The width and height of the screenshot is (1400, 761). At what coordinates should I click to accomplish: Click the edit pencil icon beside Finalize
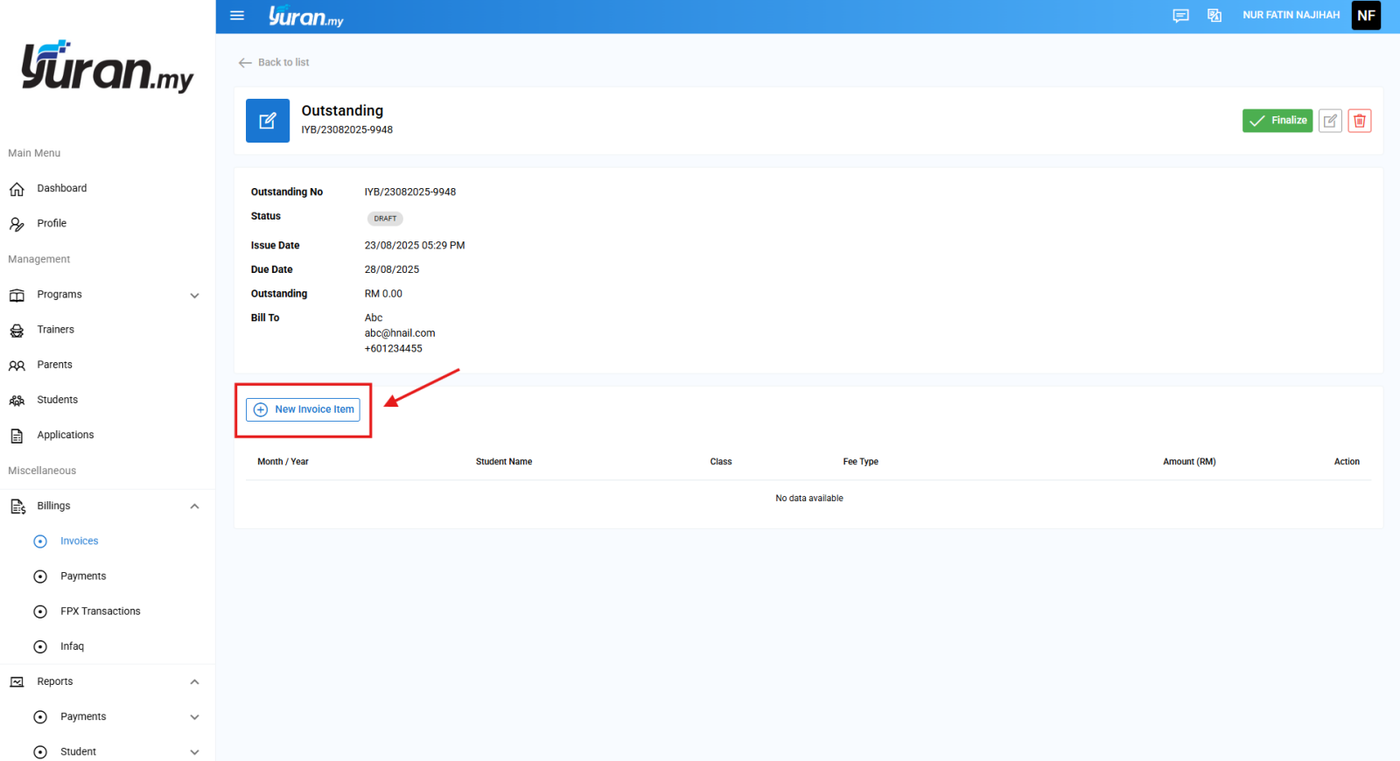point(1330,121)
